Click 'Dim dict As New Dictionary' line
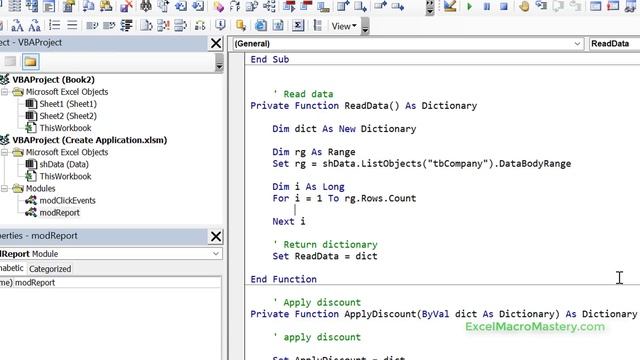640x360 pixels. coord(344,129)
